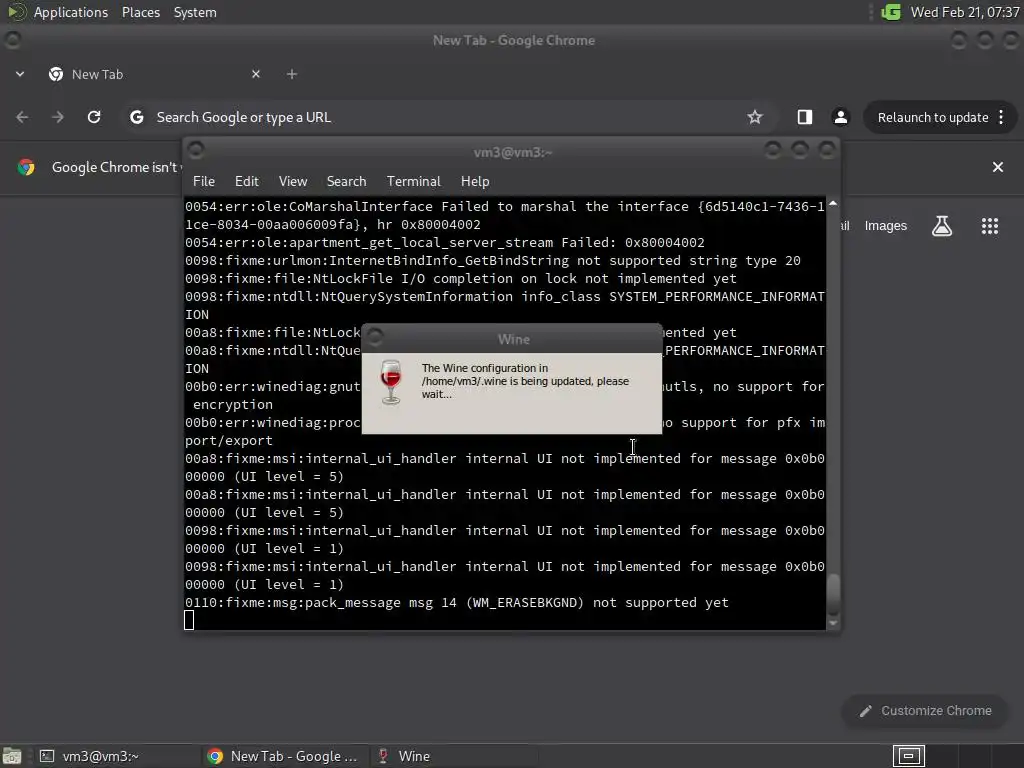Open the terminal Search menu
Viewport: 1024px width, 768px height.
click(x=346, y=182)
